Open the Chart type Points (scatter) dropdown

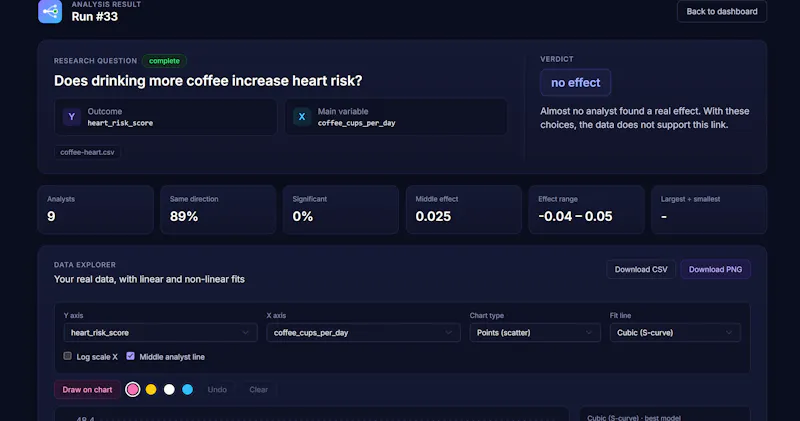(x=535, y=333)
